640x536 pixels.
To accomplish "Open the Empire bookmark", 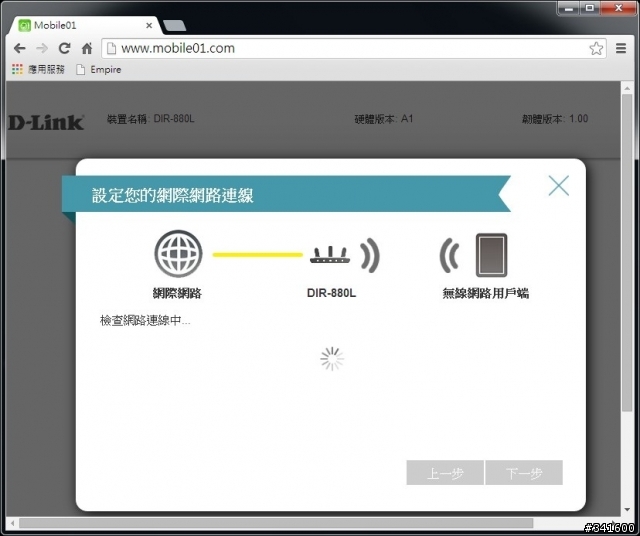I will pos(98,69).
